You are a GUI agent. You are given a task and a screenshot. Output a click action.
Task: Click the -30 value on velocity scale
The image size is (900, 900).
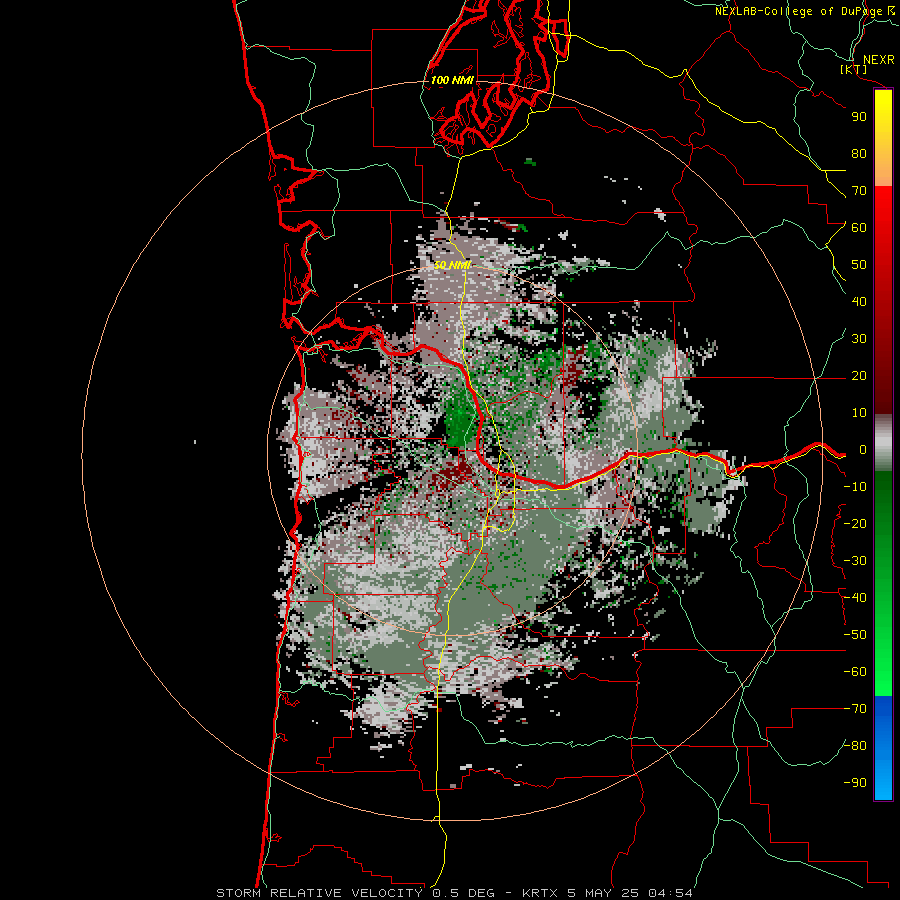(855, 561)
